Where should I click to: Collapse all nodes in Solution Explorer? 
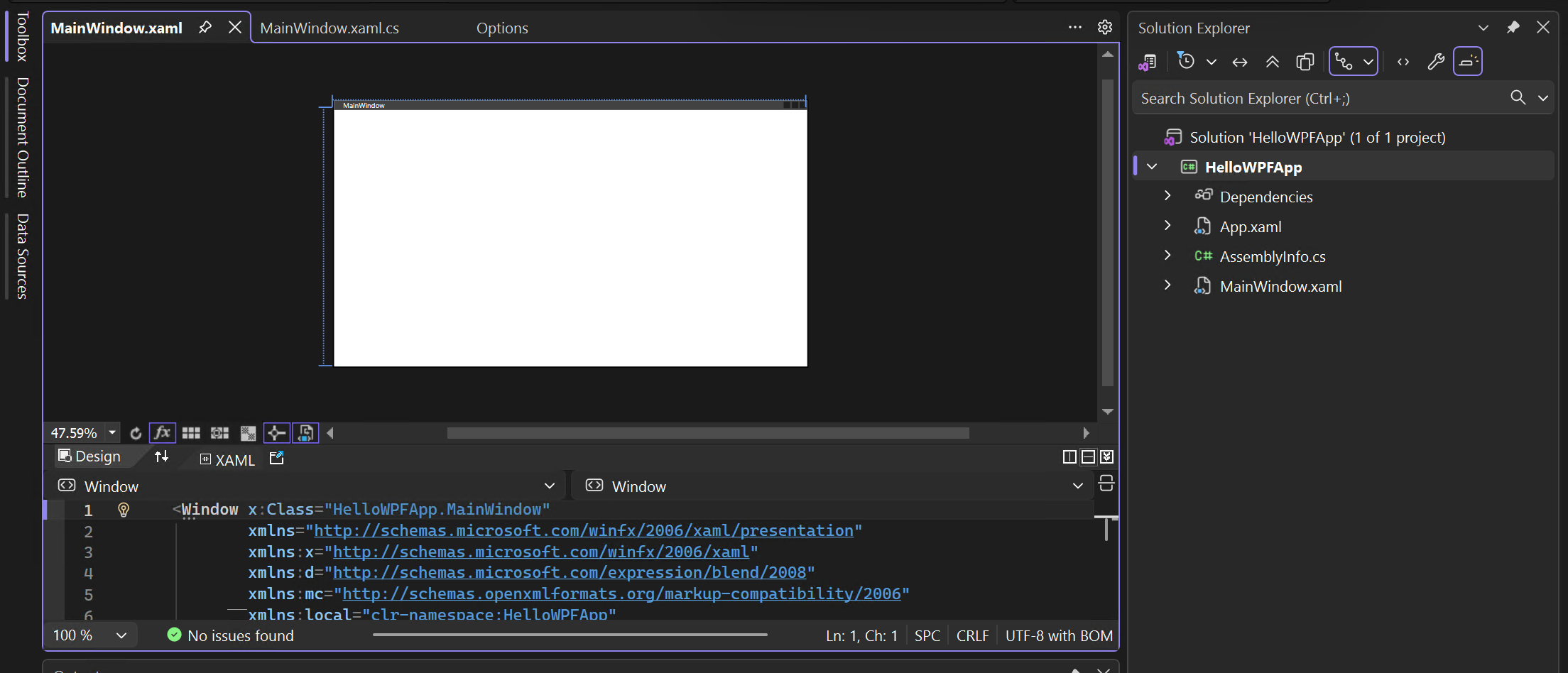[x=1272, y=62]
